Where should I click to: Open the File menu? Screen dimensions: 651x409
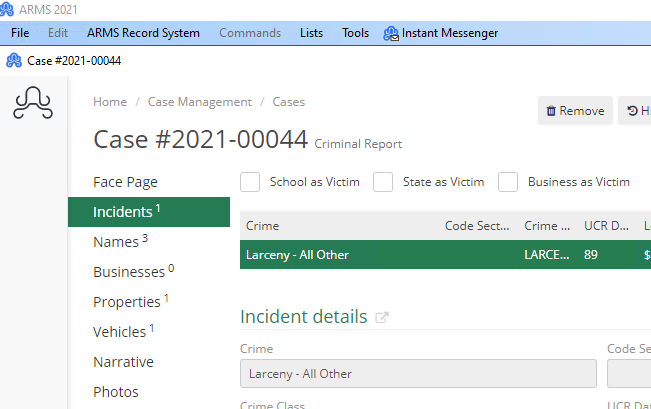tap(20, 33)
